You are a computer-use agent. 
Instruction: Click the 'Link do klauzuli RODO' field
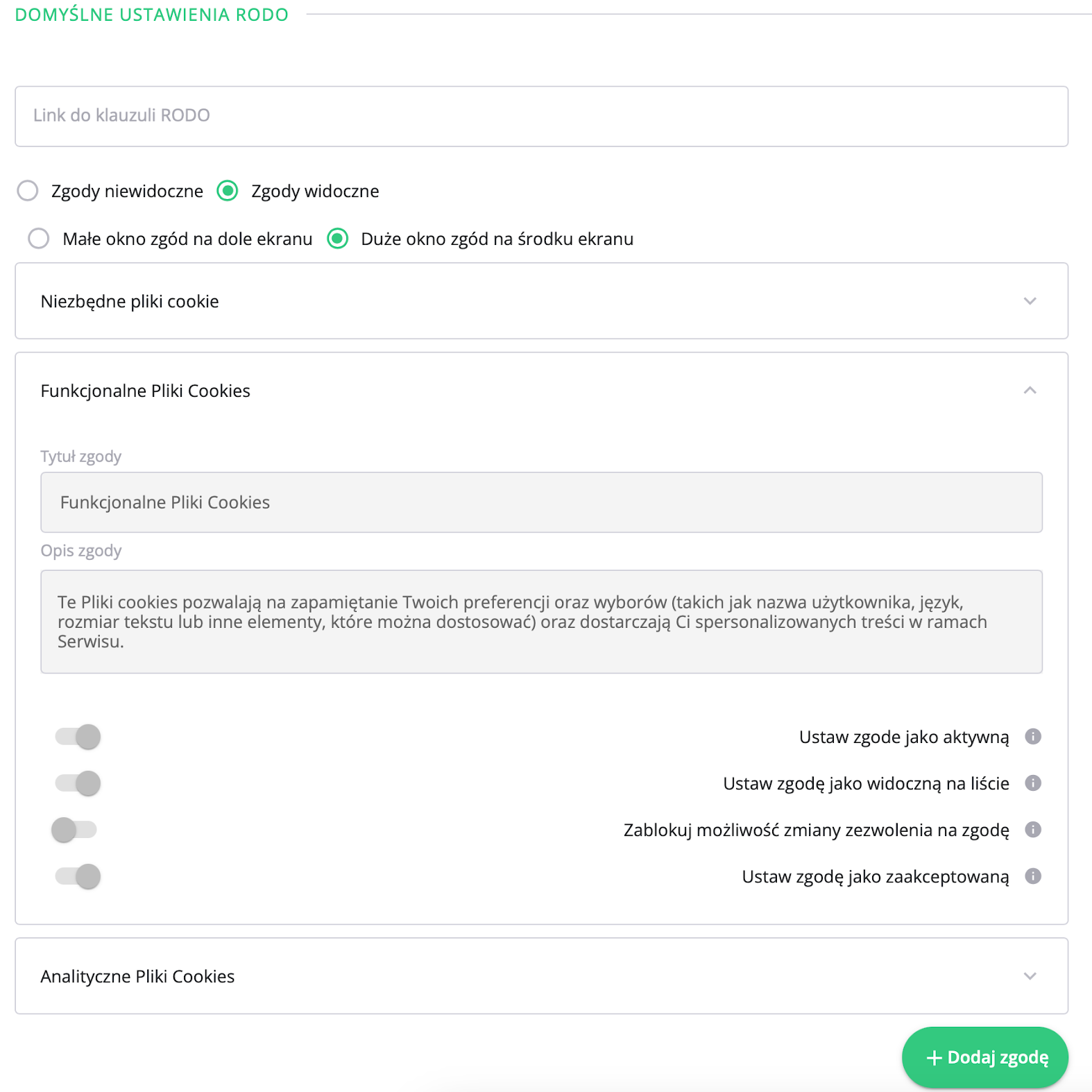[541, 116]
